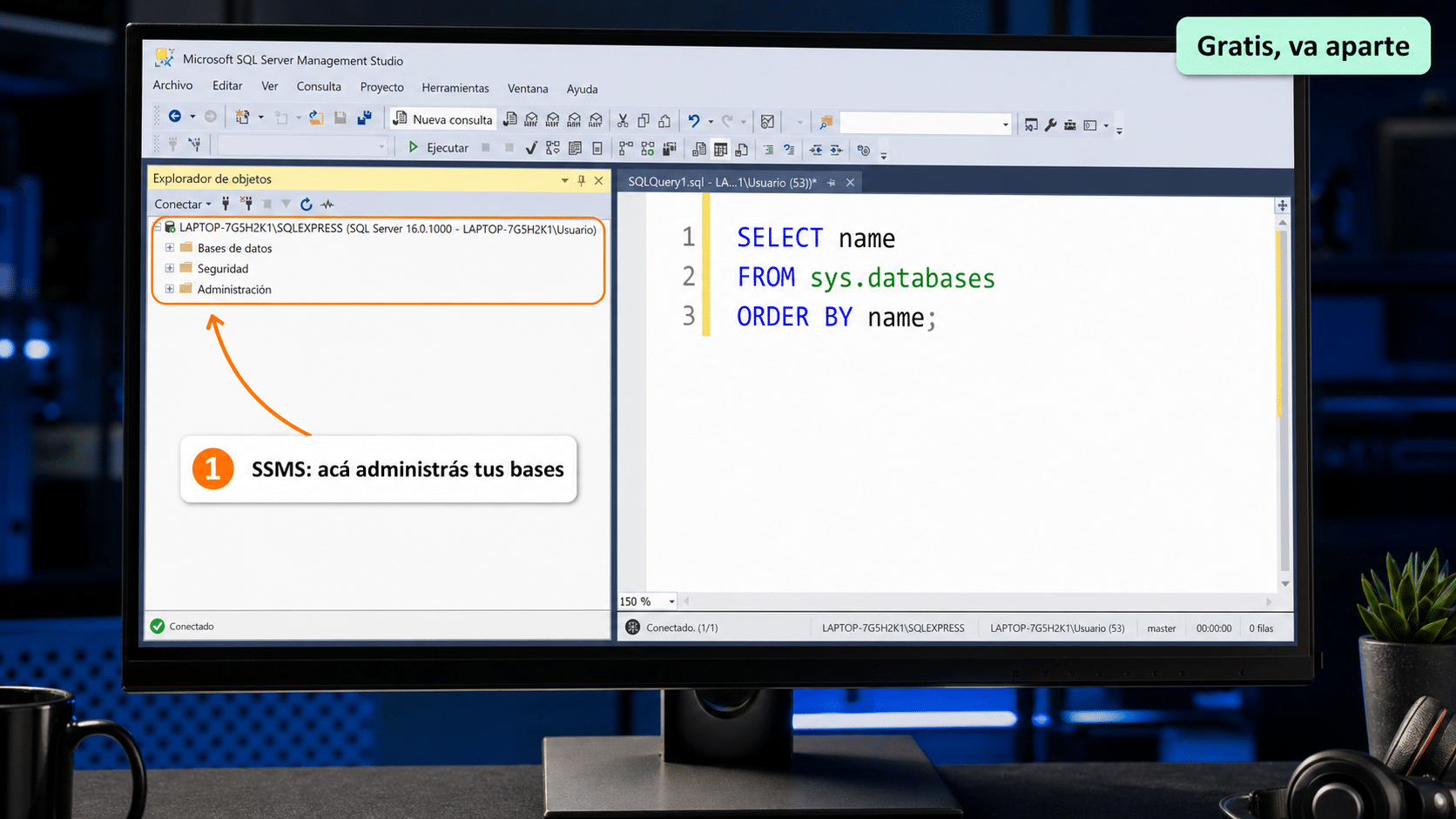Click the Query Options icon
This screenshot has width=1456, height=819.
coord(575,148)
